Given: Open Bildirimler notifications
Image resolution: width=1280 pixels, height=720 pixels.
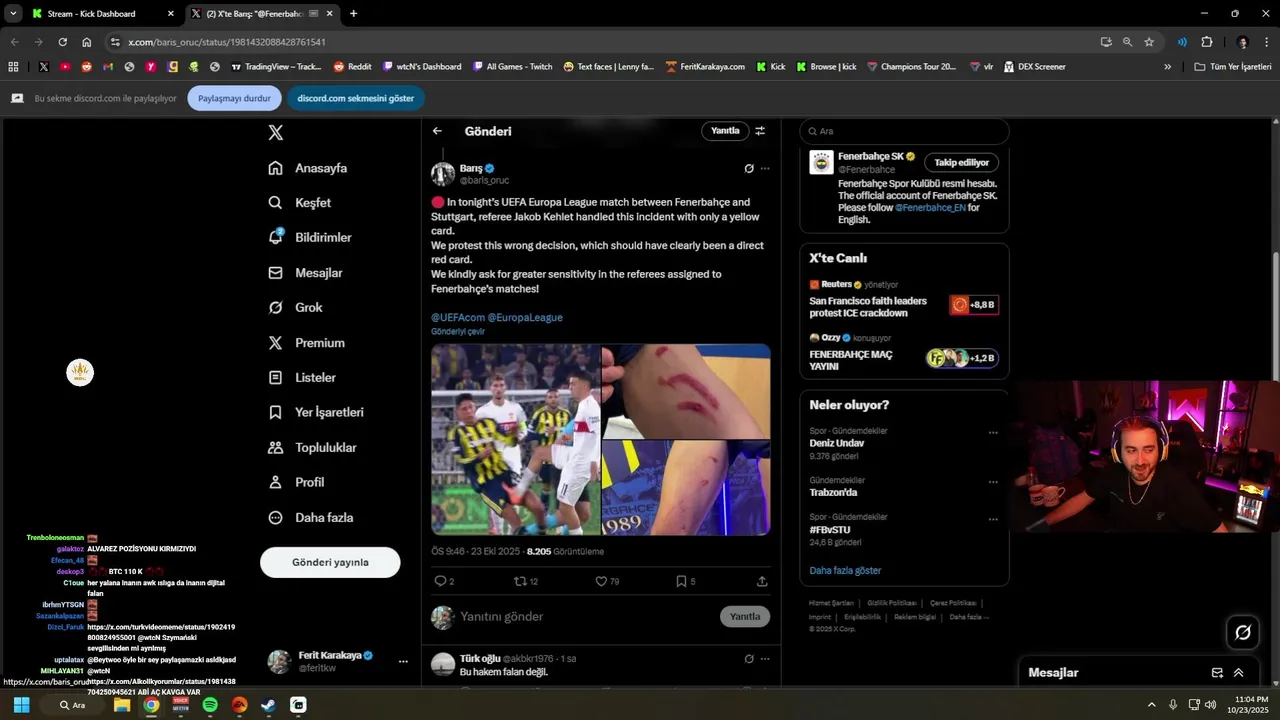Looking at the screenshot, I should (310, 238).
